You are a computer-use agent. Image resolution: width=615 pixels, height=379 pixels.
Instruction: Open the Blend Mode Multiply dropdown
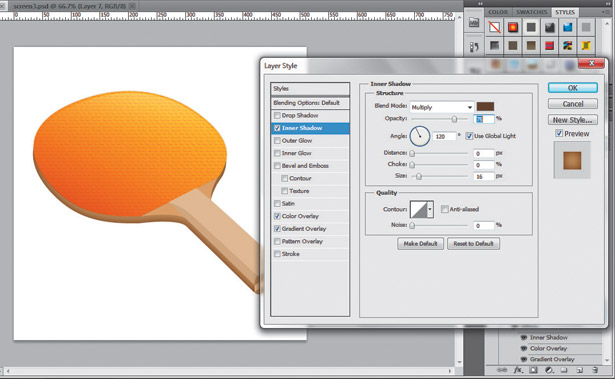point(441,107)
